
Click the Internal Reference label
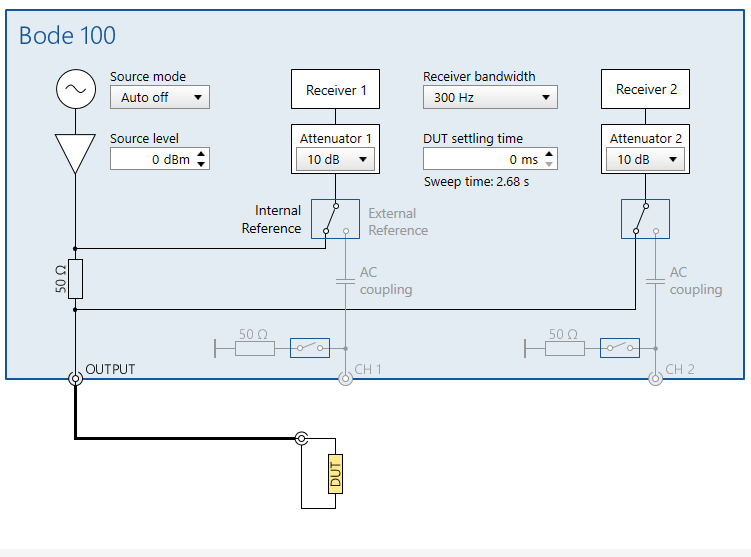tap(272, 219)
